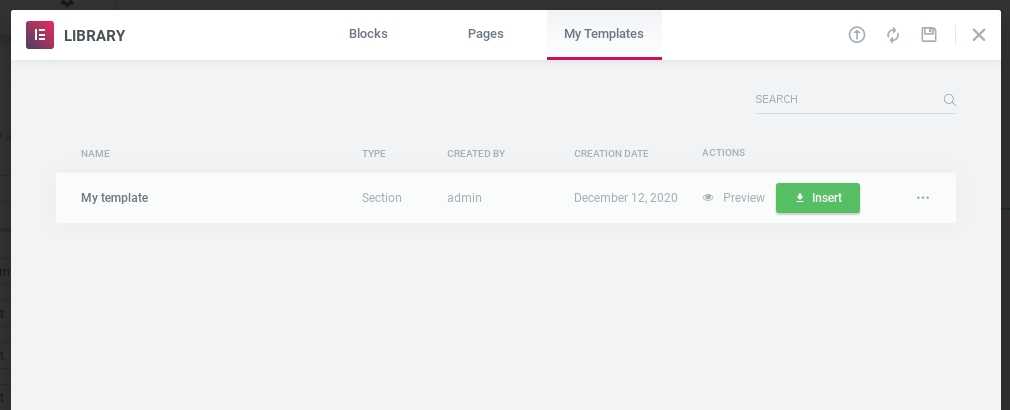This screenshot has width=1010, height=410.
Task: Click the "admin" author cell
Action: 464,198
